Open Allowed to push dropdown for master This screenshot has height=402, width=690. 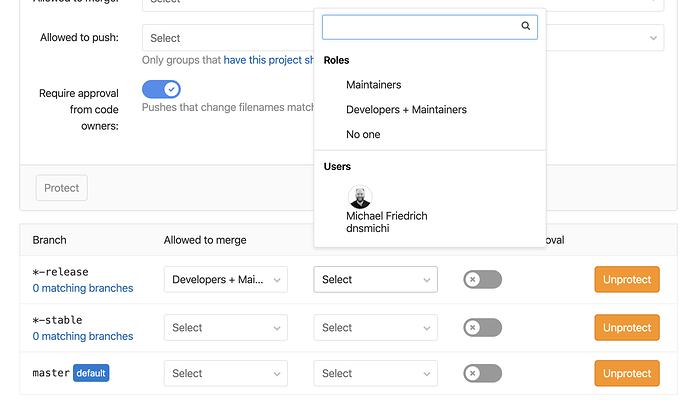pyautogui.click(x=375, y=373)
